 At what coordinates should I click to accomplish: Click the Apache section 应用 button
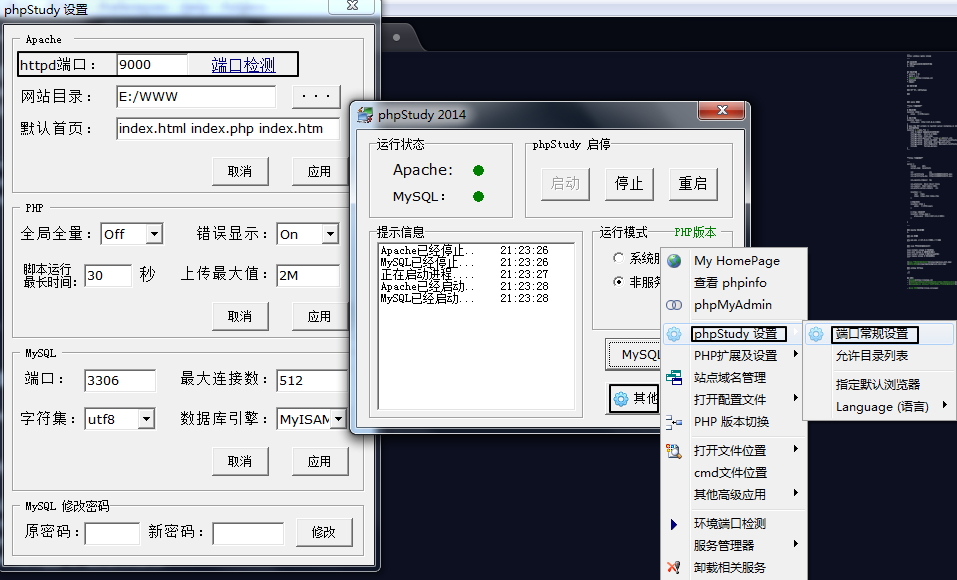(x=319, y=172)
